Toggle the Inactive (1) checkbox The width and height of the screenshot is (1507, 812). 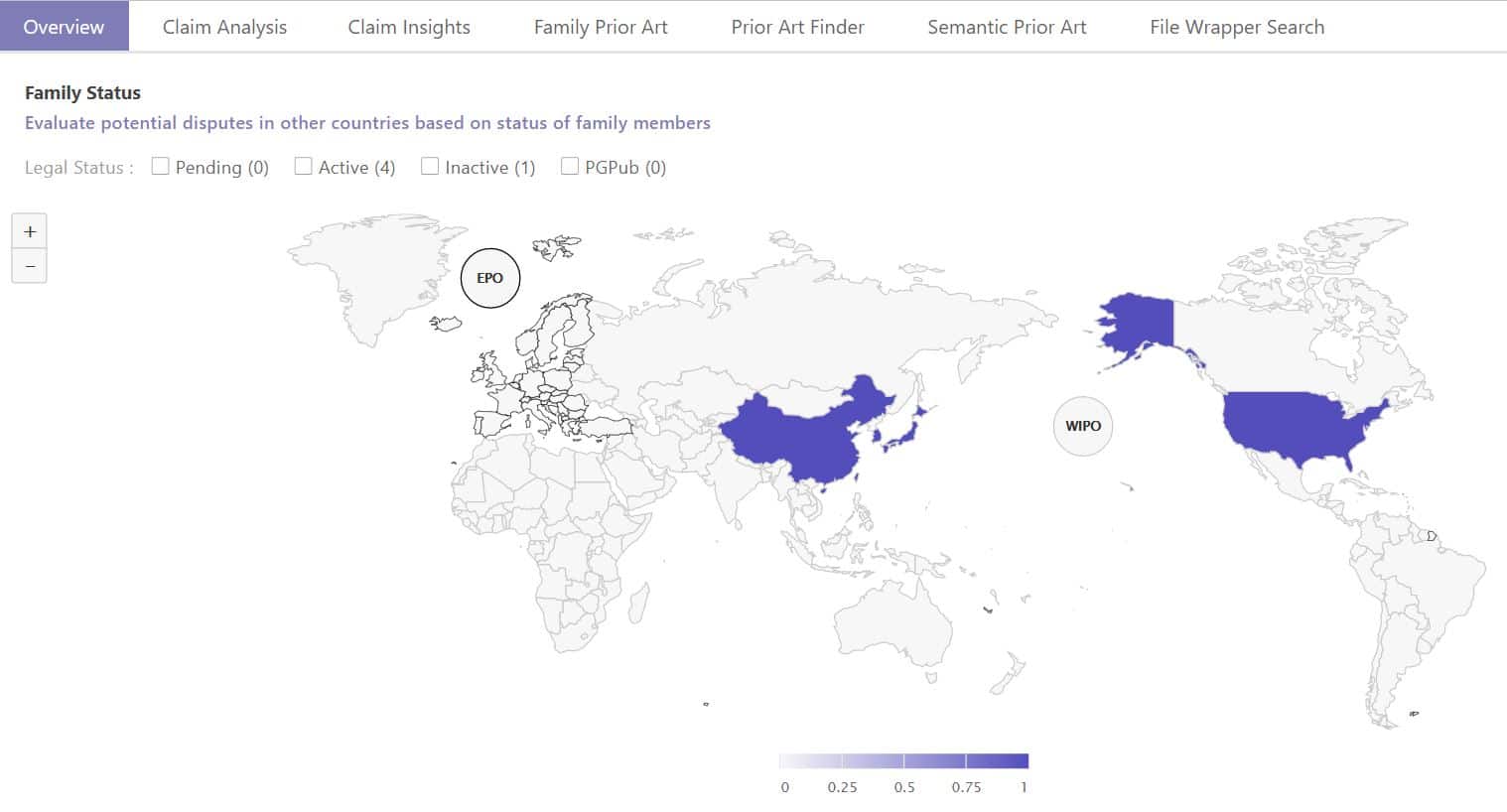point(430,167)
